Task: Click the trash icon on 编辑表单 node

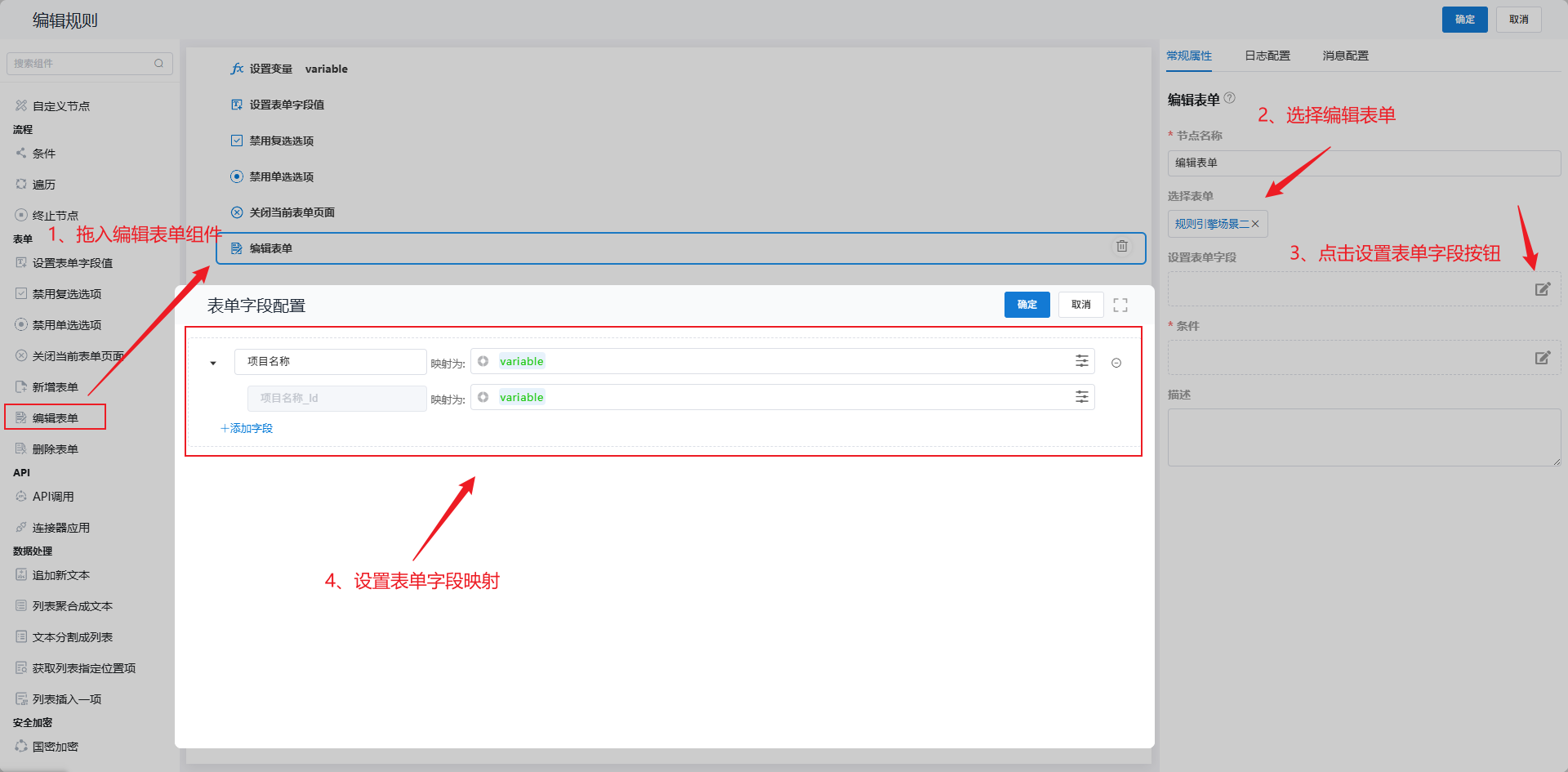Action: pyautogui.click(x=1121, y=247)
